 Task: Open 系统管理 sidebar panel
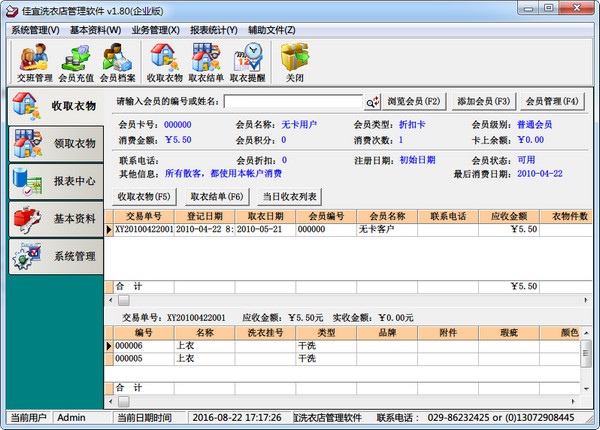point(56,256)
